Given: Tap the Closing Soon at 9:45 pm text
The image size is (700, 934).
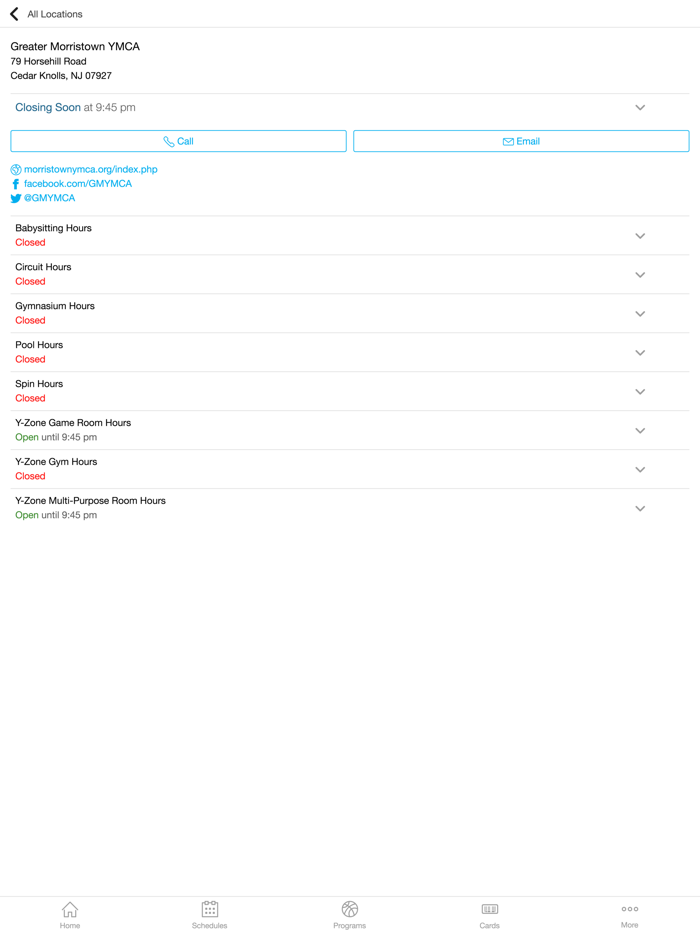Looking at the screenshot, I should pos(75,107).
